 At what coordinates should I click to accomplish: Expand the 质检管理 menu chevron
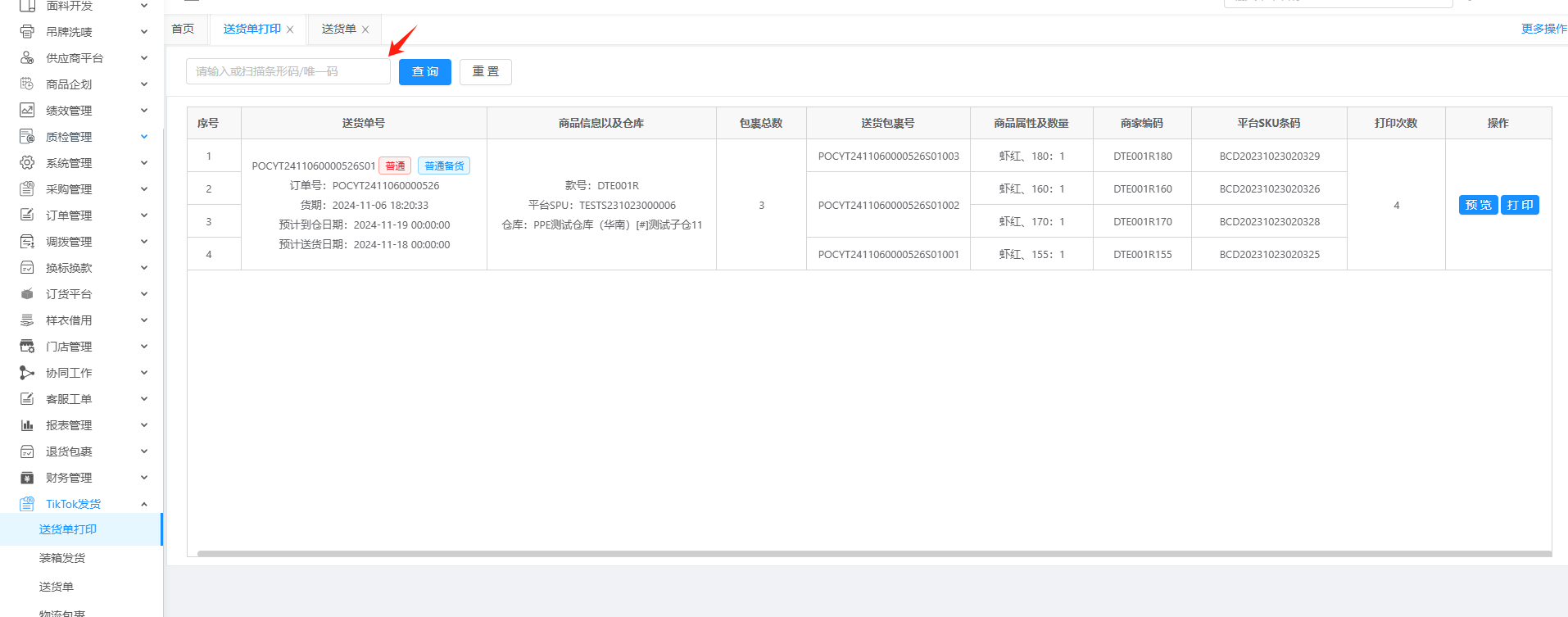tap(144, 137)
